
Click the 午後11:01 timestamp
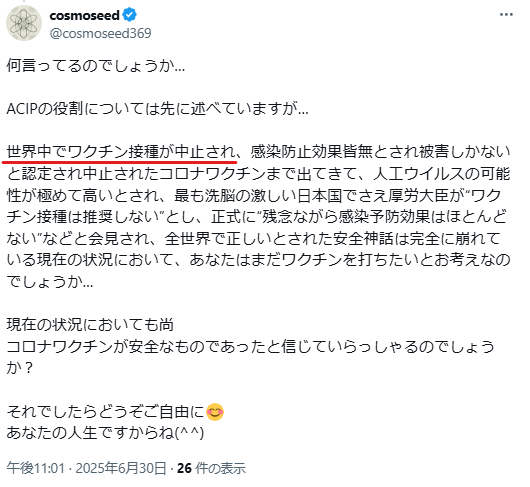pos(35,468)
